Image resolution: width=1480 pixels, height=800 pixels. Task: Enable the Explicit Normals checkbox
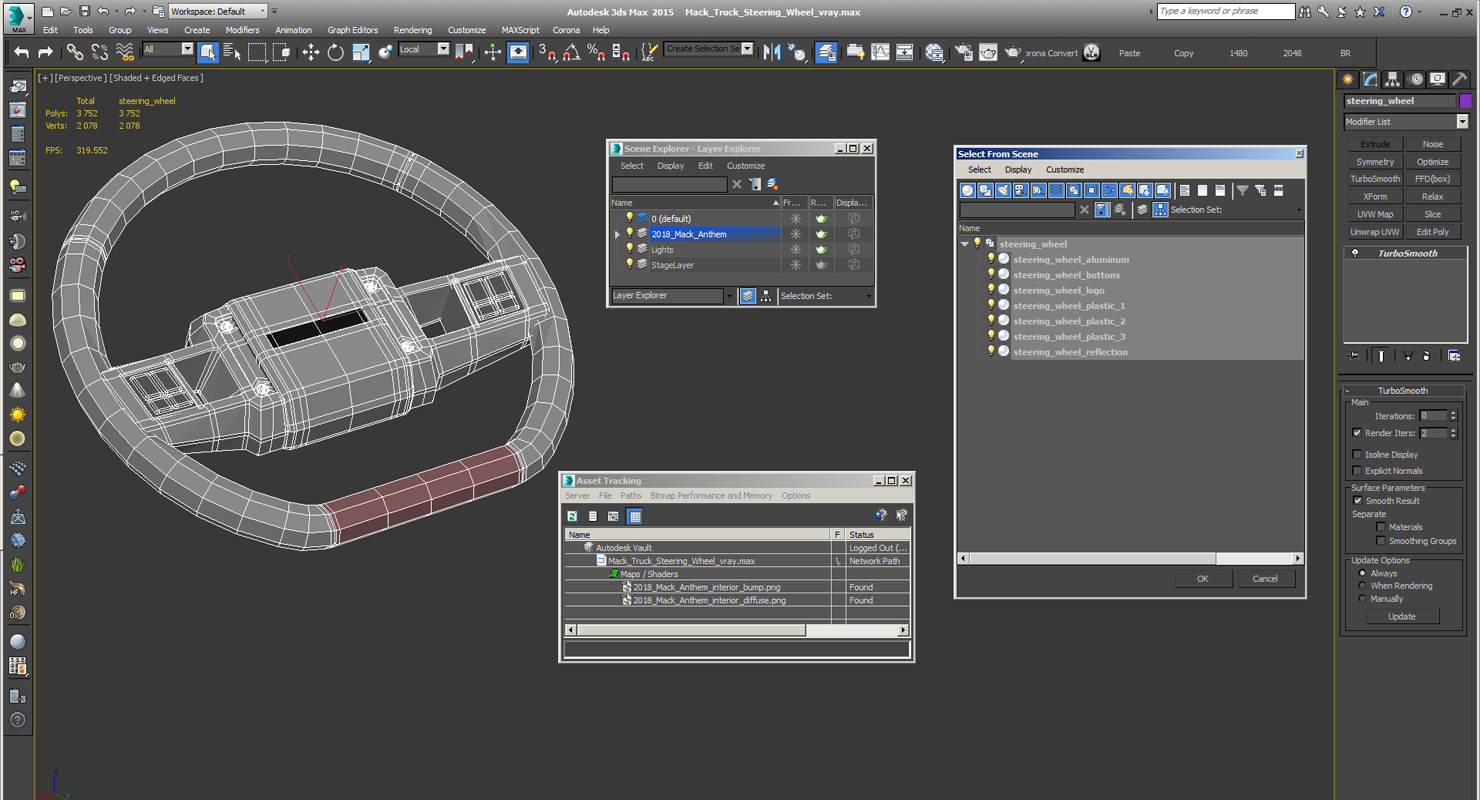click(x=1357, y=470)
